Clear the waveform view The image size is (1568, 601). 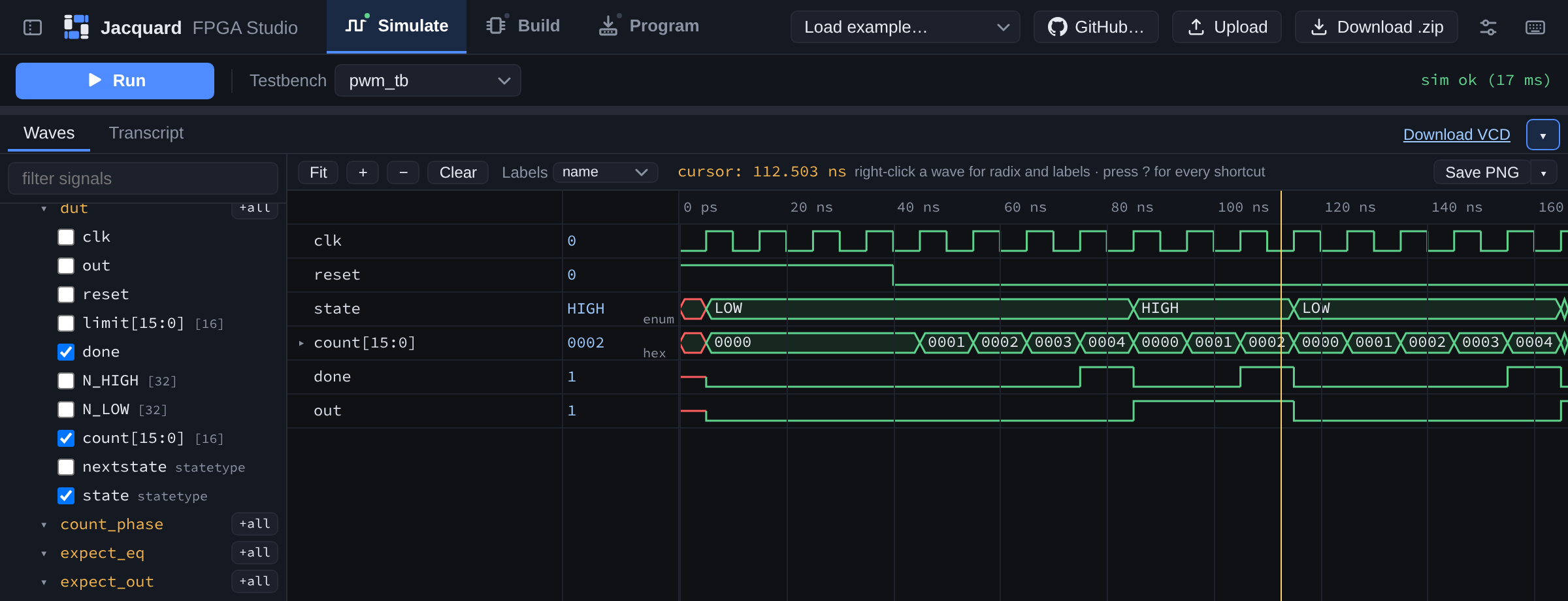pyautogui.click(x=458, y=172)
